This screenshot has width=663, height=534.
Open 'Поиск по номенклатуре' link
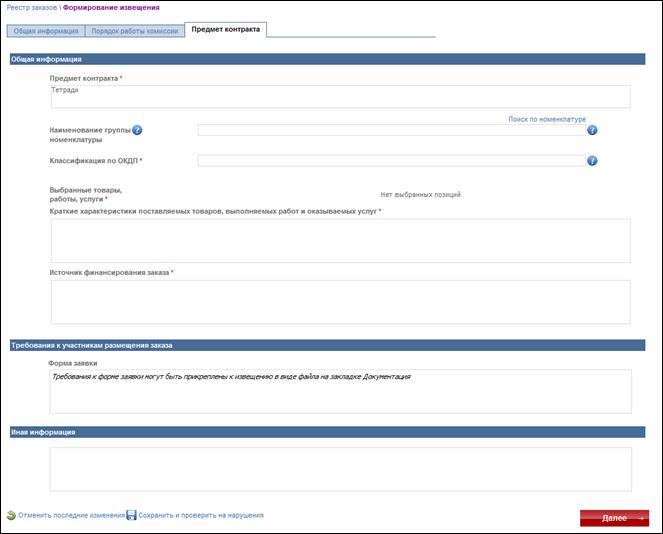coord(547,119)
